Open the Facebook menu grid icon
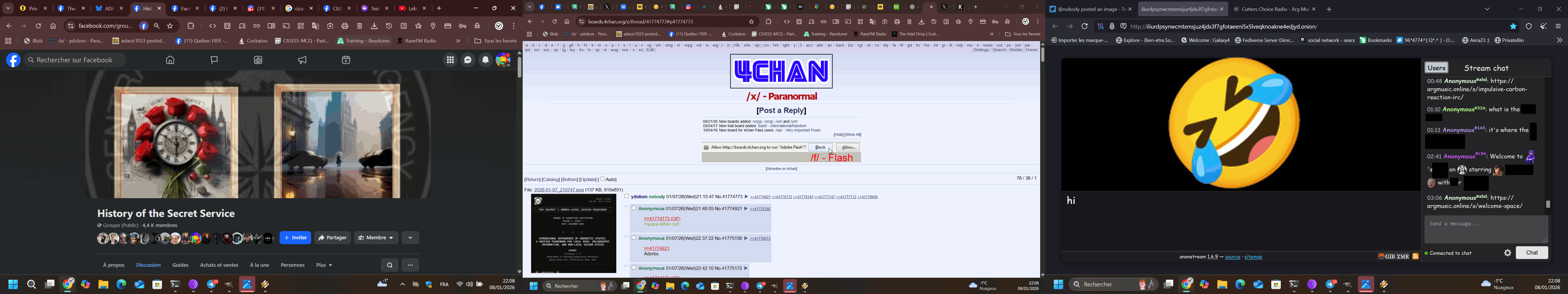The height and width of the screenshot is (294, 1568). tap(451, 60)
